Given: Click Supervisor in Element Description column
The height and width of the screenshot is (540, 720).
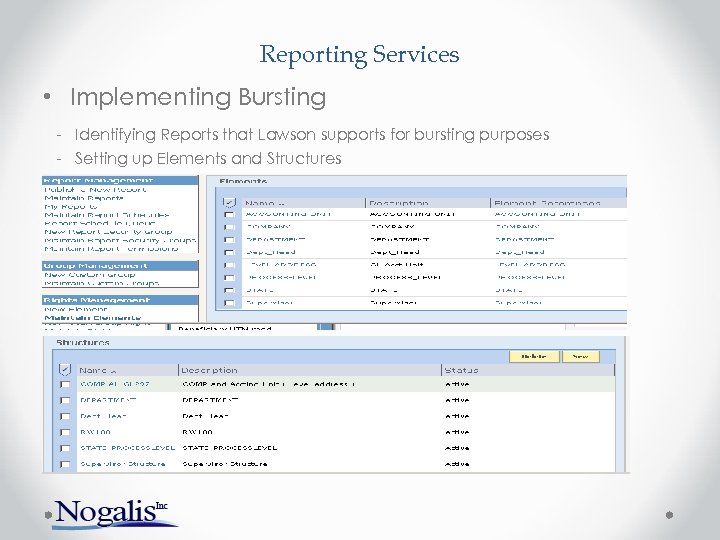Looking at the screenshot, I should pos(518,303).
